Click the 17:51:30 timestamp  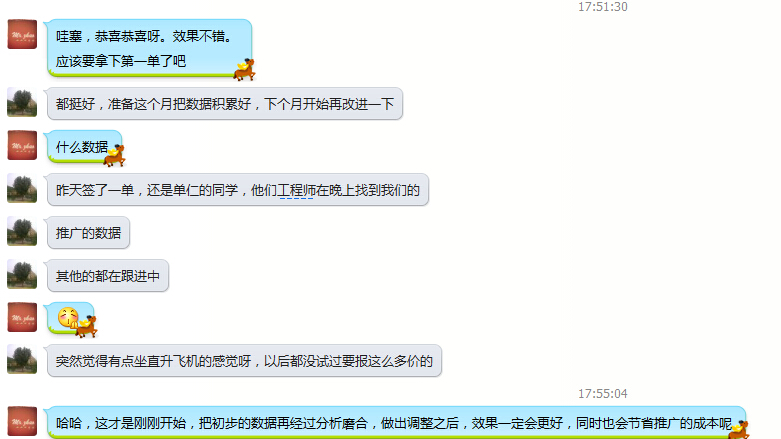click(603, 6)
